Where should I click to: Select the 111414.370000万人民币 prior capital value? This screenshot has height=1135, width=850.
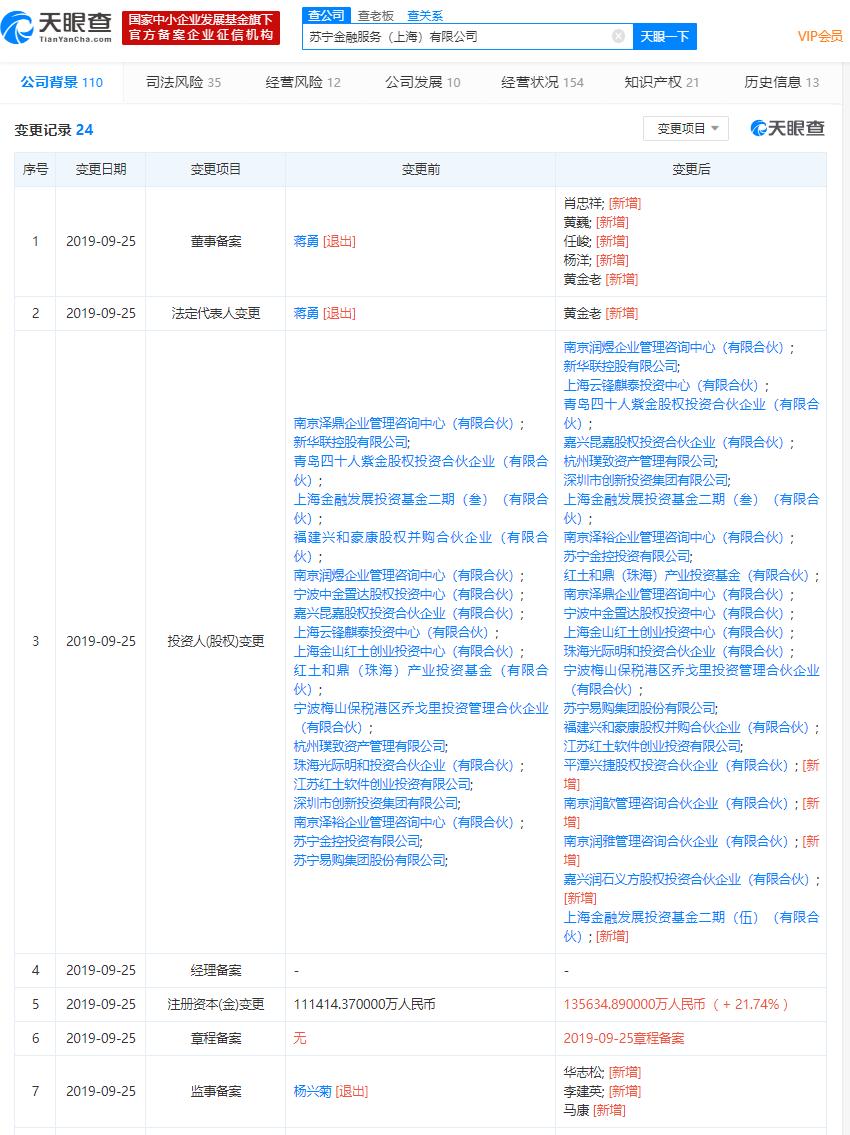[x=364, y=1004]
